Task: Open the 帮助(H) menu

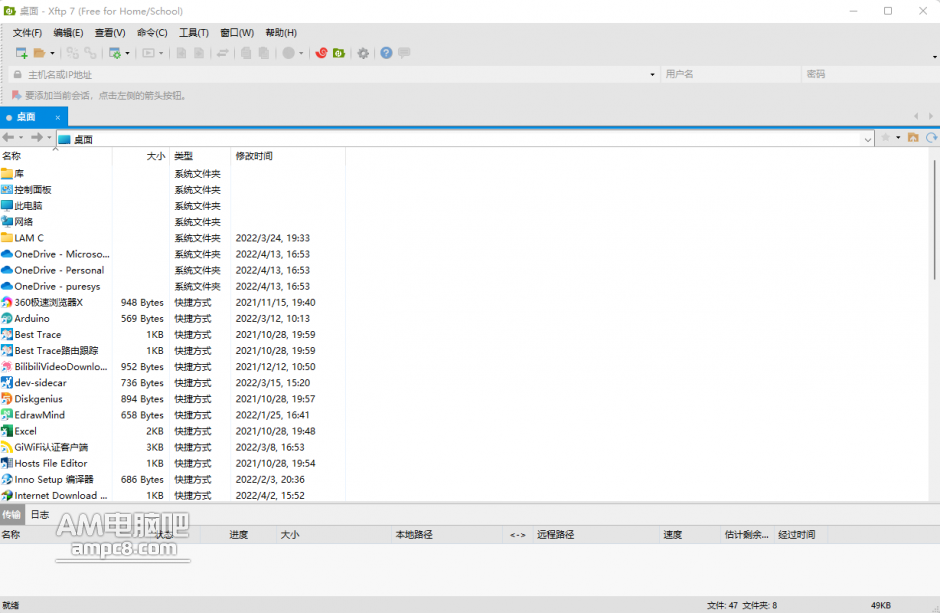Action: (281, 33)
